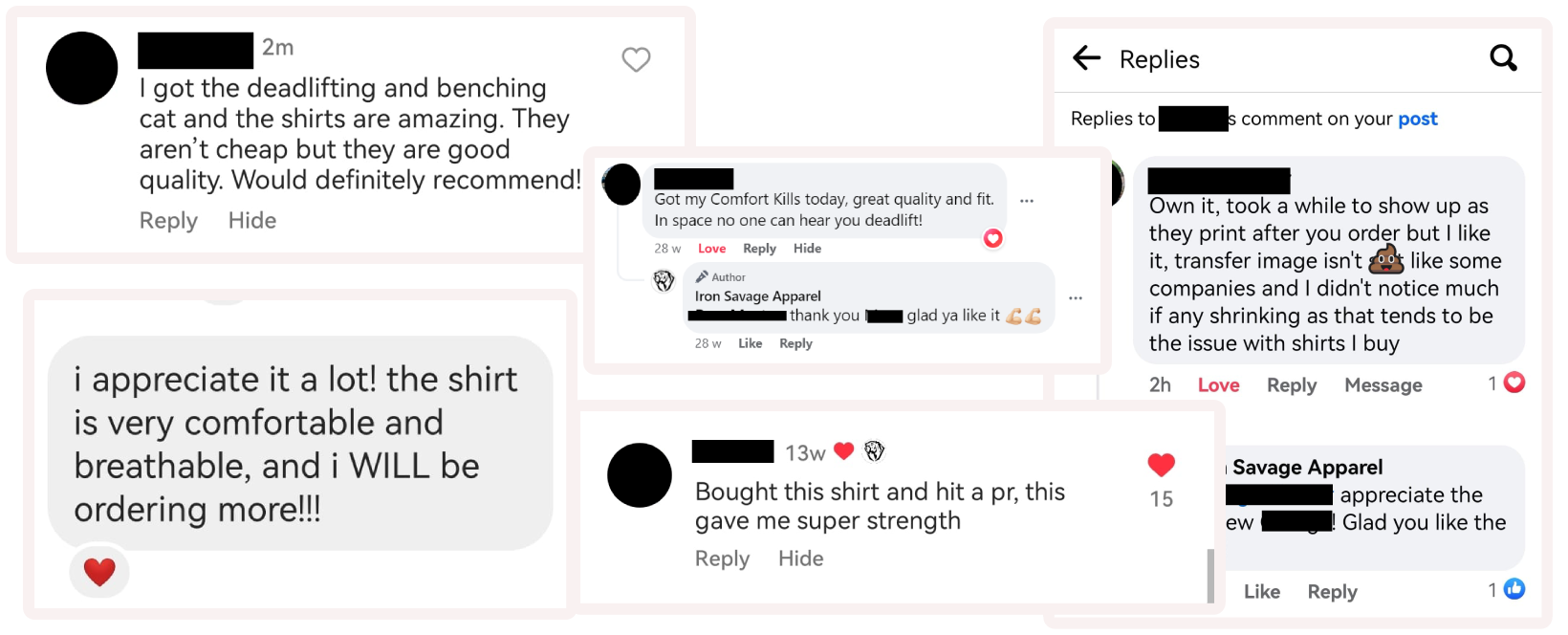This screenshot has height=635, width=1568.
Task: Click Love under the Comfort Kills comment
Action: [x=712, y=249]
